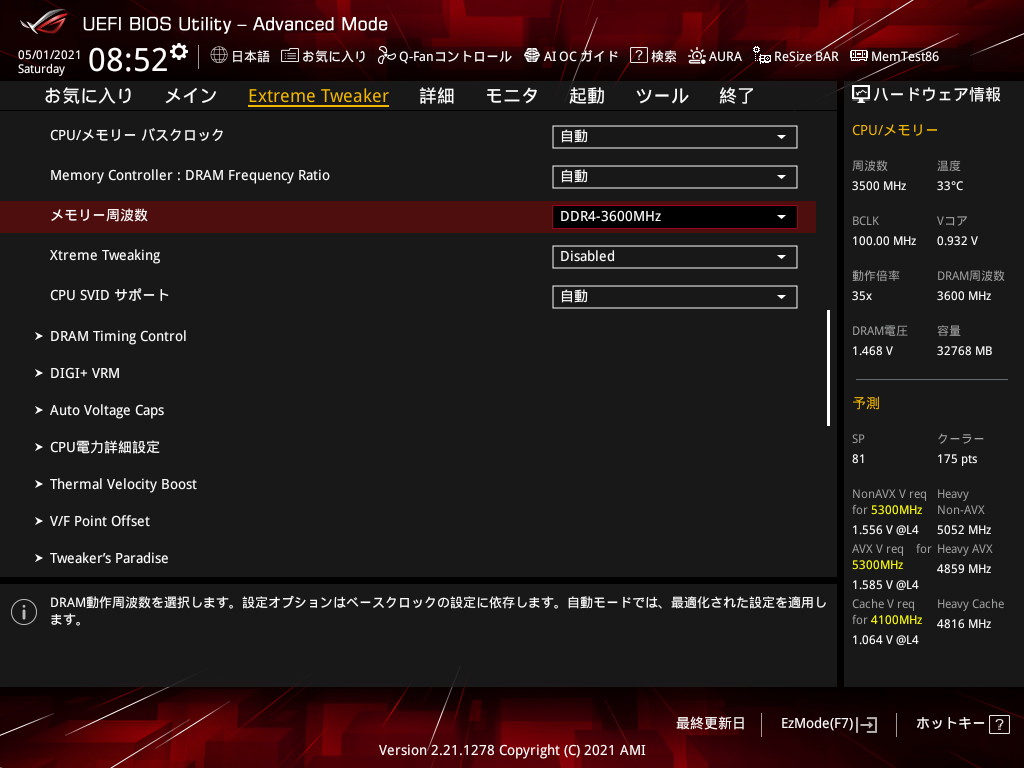Click the 100.00 MHz BCLK value
Image resolution: width=1024 pixels, height=768 pixels.
[884, 241]
